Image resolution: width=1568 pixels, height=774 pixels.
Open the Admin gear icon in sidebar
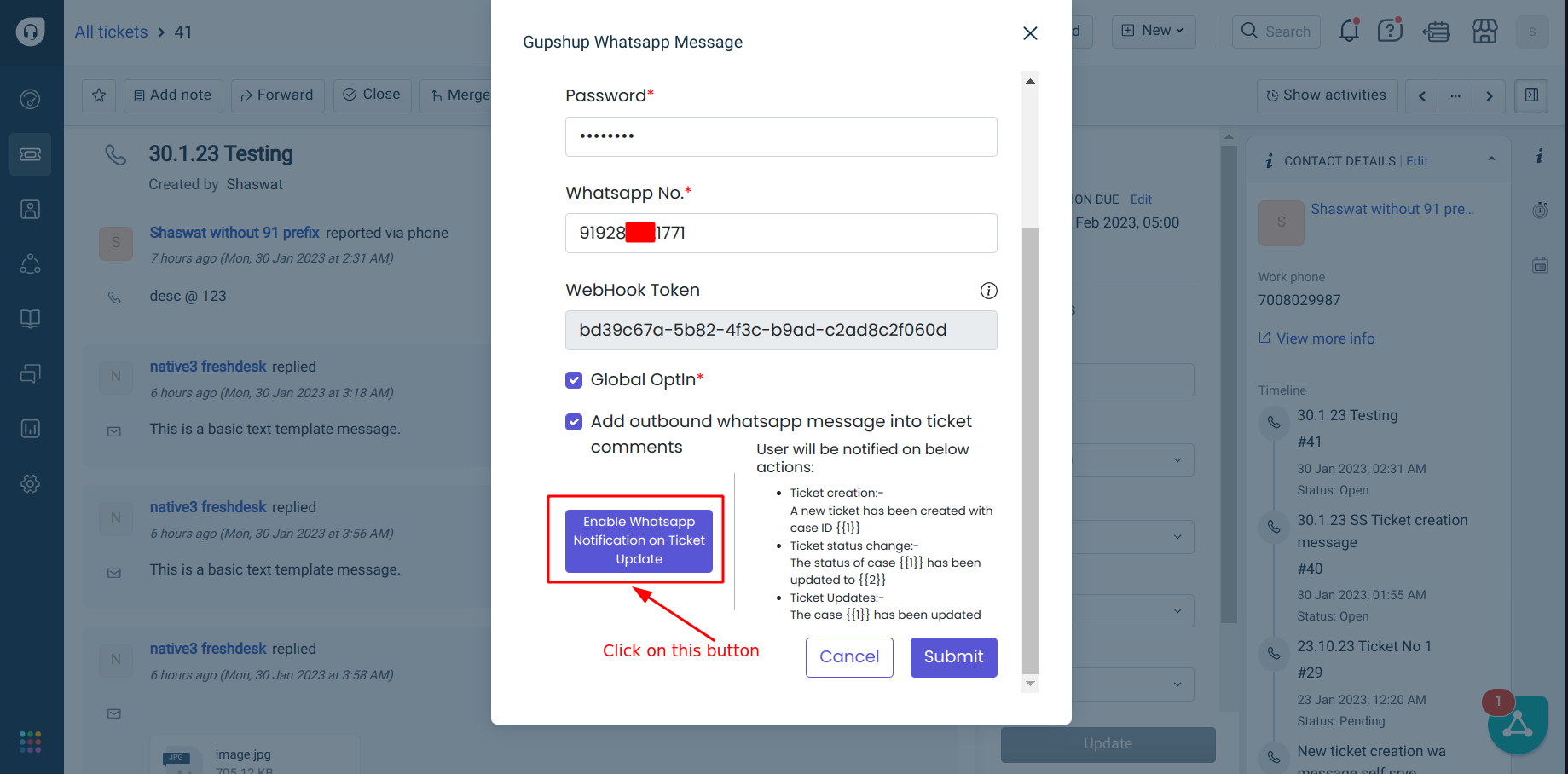click(30, 483)
